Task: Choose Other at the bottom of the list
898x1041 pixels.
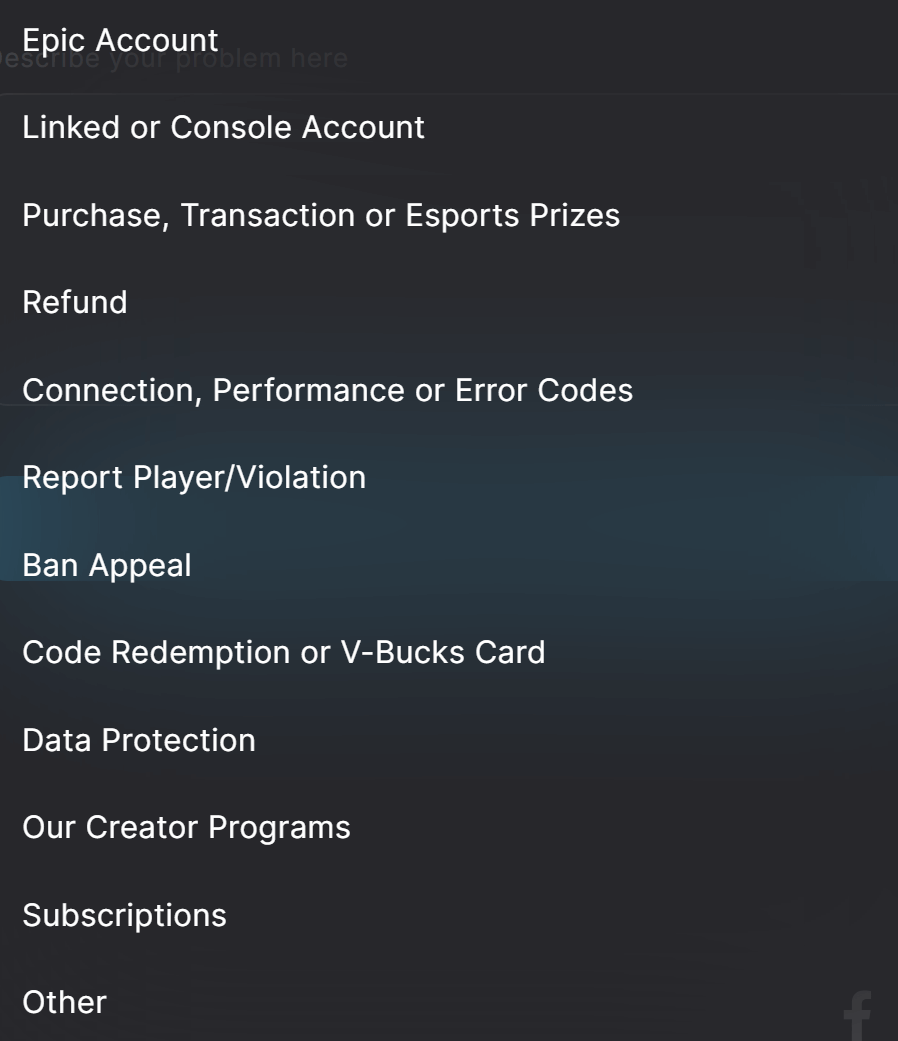Action: pos(64,1002)
